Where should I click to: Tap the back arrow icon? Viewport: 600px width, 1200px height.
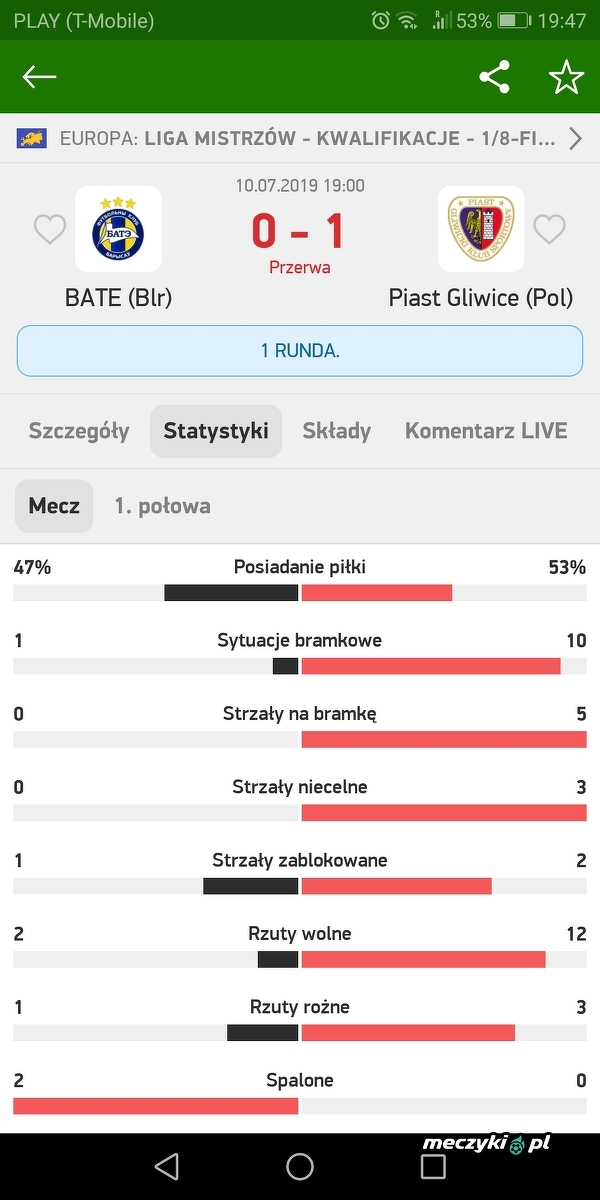40,77
